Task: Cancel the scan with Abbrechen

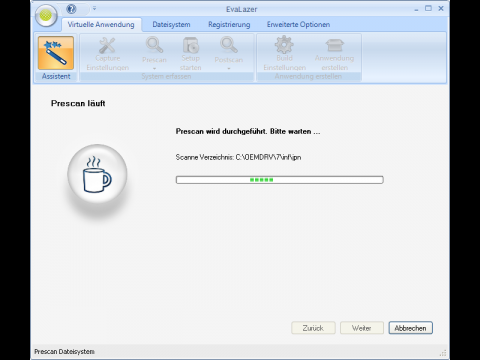Action: (x=410, y=328)
